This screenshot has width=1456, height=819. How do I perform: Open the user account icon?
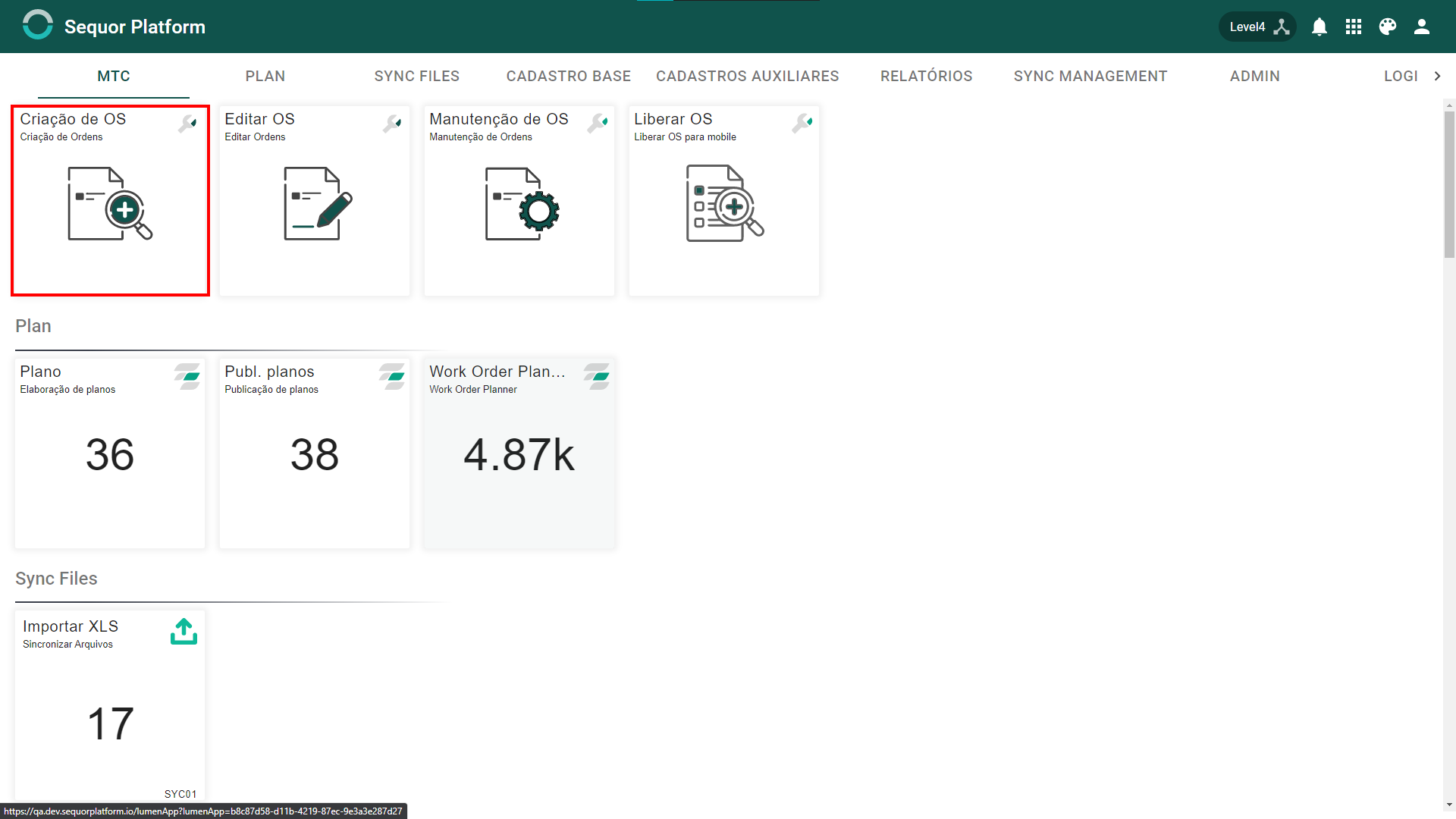click(x=1422, y=27)
